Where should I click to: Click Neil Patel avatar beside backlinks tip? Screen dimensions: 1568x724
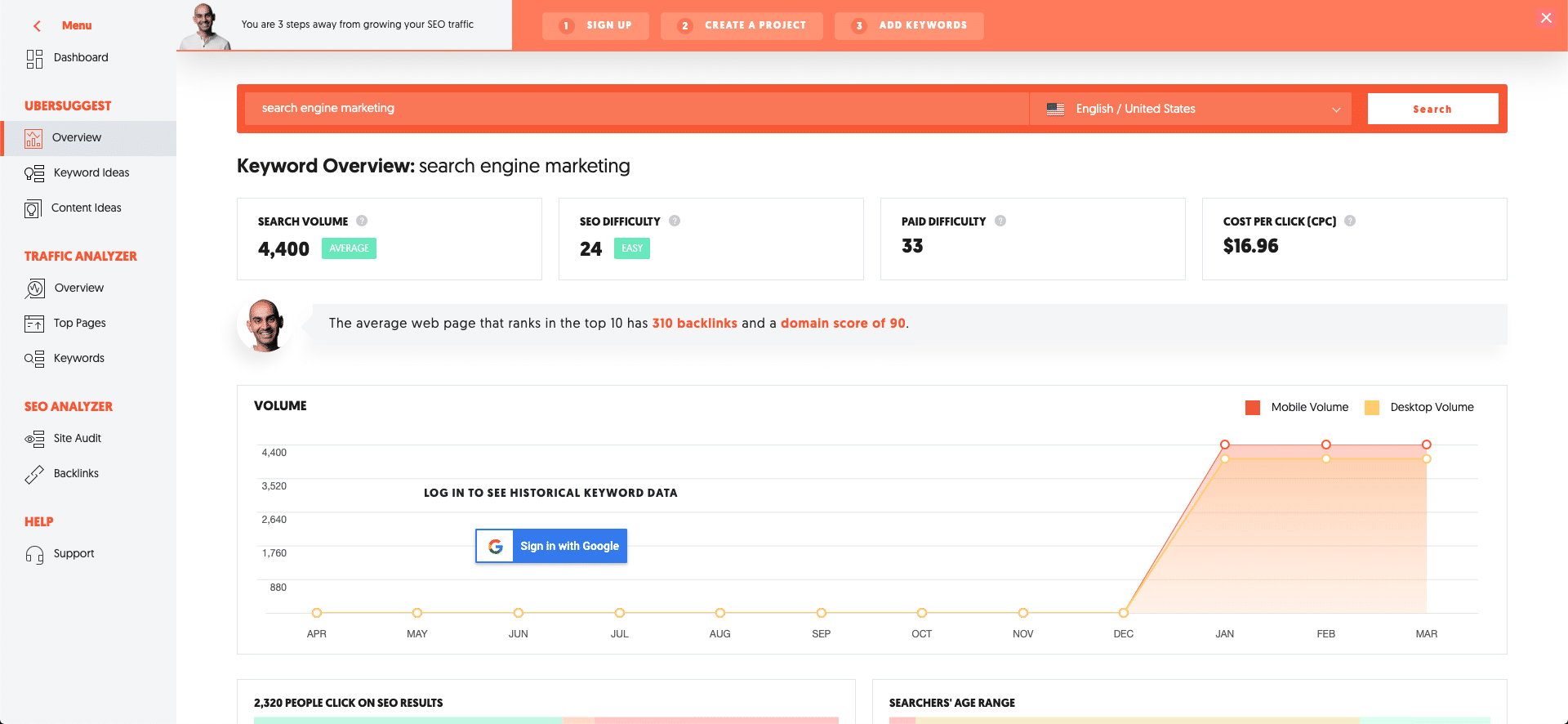tap(265, 325)
